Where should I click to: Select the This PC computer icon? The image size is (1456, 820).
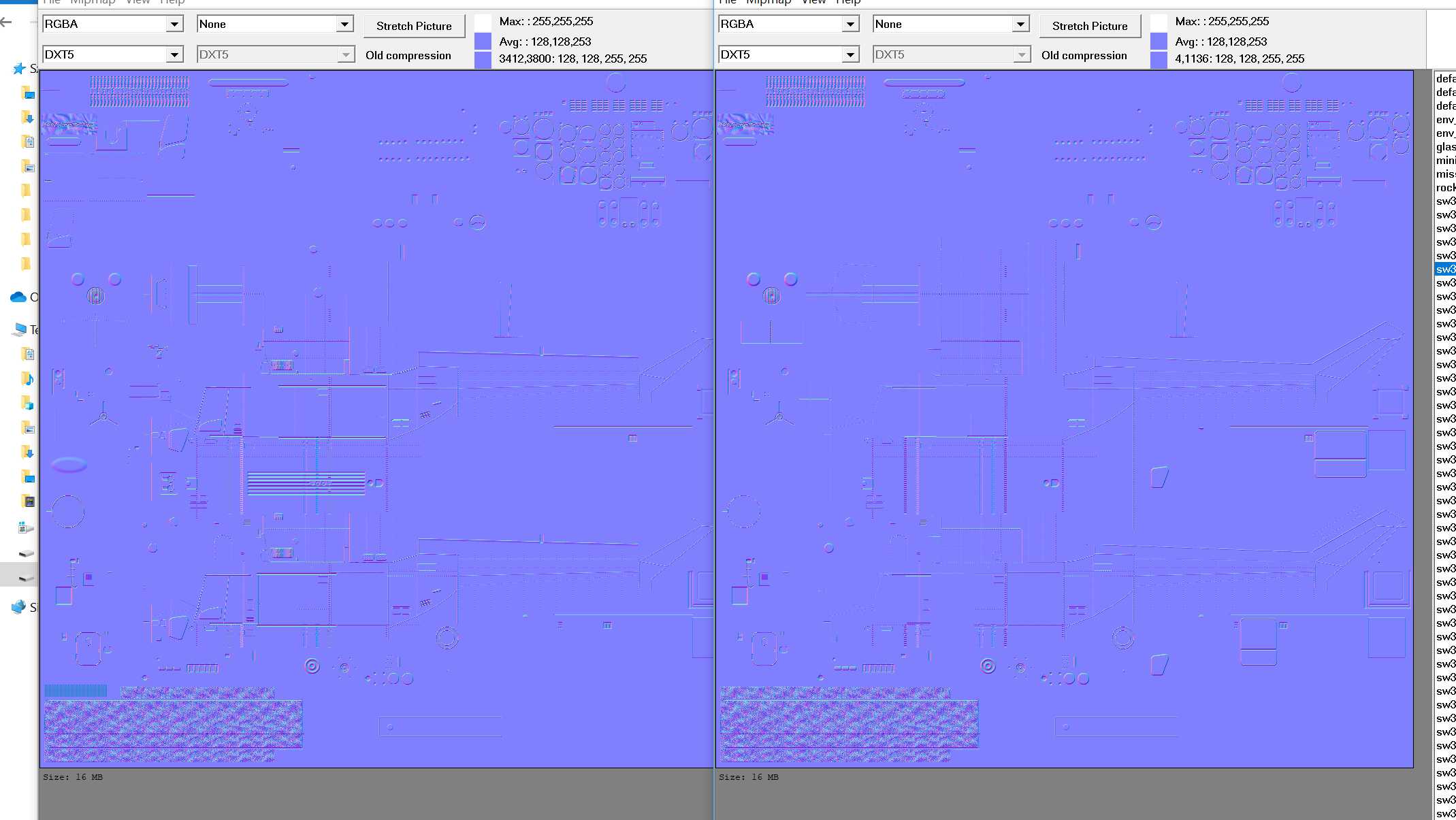pos(19,330)
